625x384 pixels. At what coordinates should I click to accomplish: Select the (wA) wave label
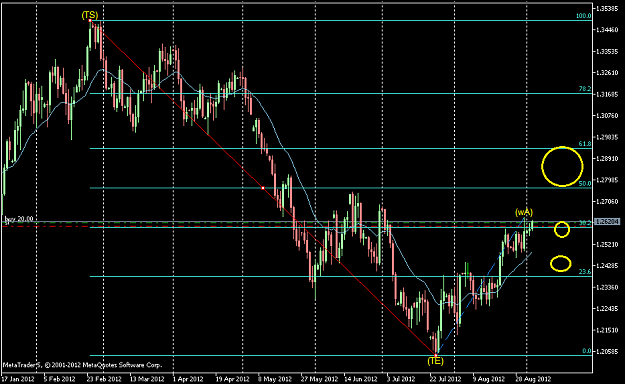coord(524,212)
